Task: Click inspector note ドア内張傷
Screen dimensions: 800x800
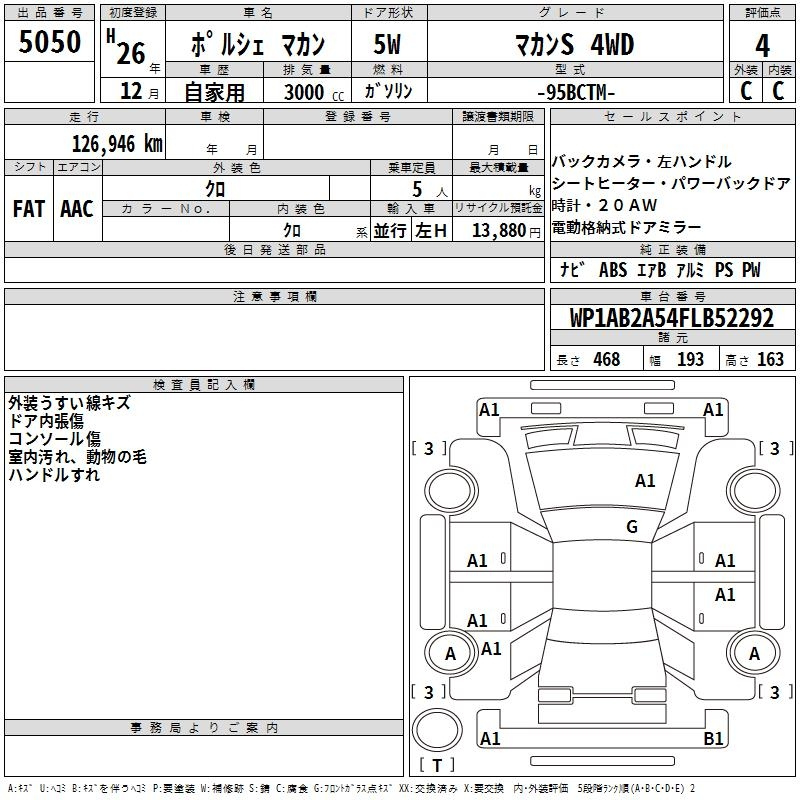Action: point(46,421)
